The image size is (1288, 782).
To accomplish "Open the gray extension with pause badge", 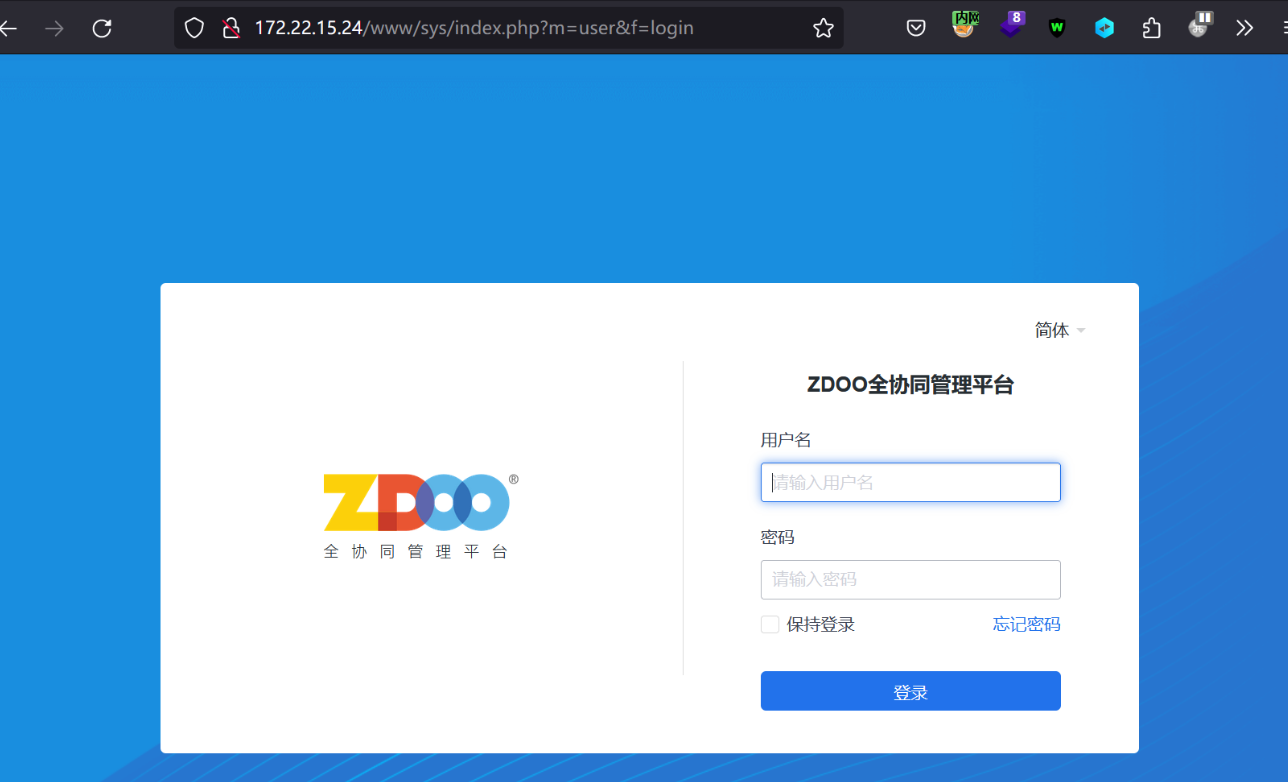I will click(x=1200, y=25).
